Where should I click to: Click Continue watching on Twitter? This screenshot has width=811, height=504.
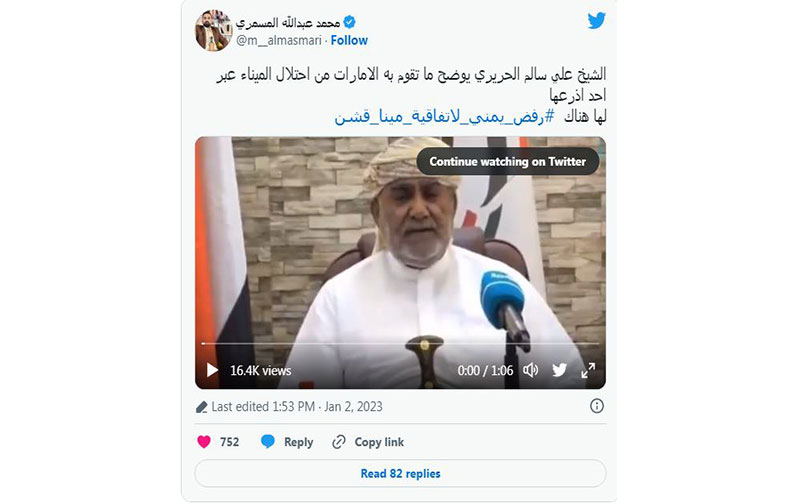pos(507,161)
